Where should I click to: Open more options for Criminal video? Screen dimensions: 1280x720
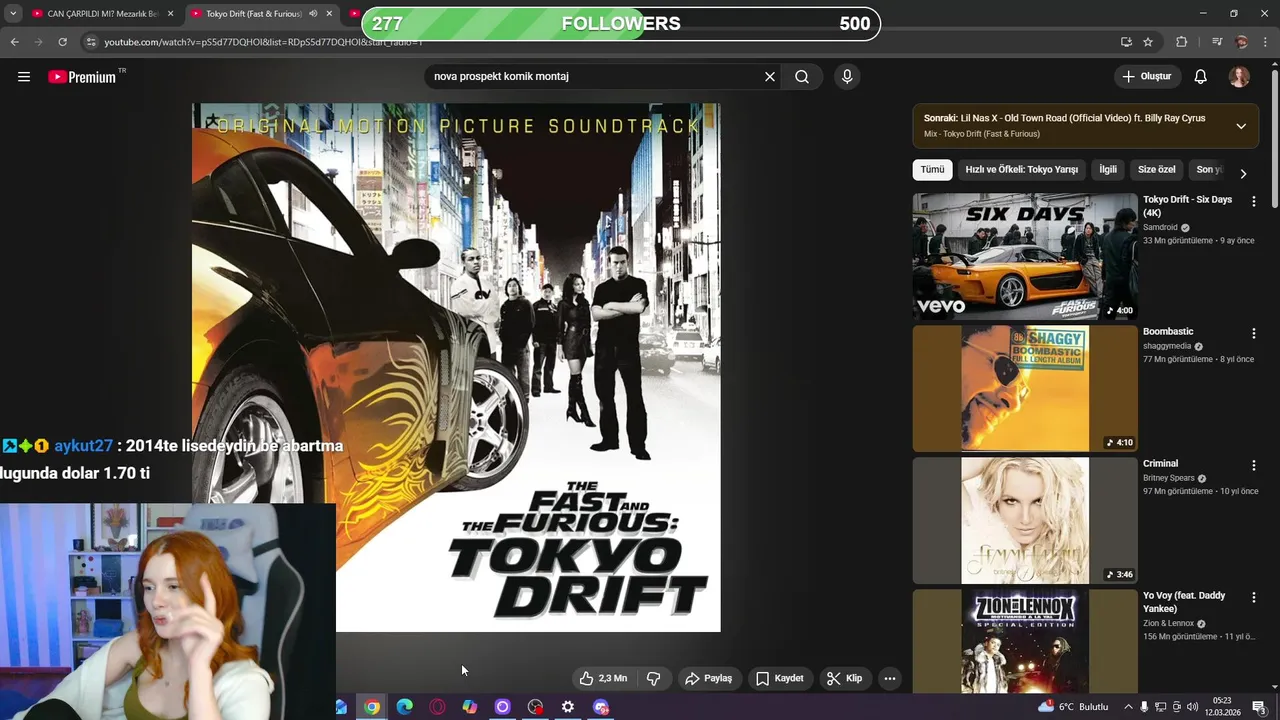pos(1253,465)
